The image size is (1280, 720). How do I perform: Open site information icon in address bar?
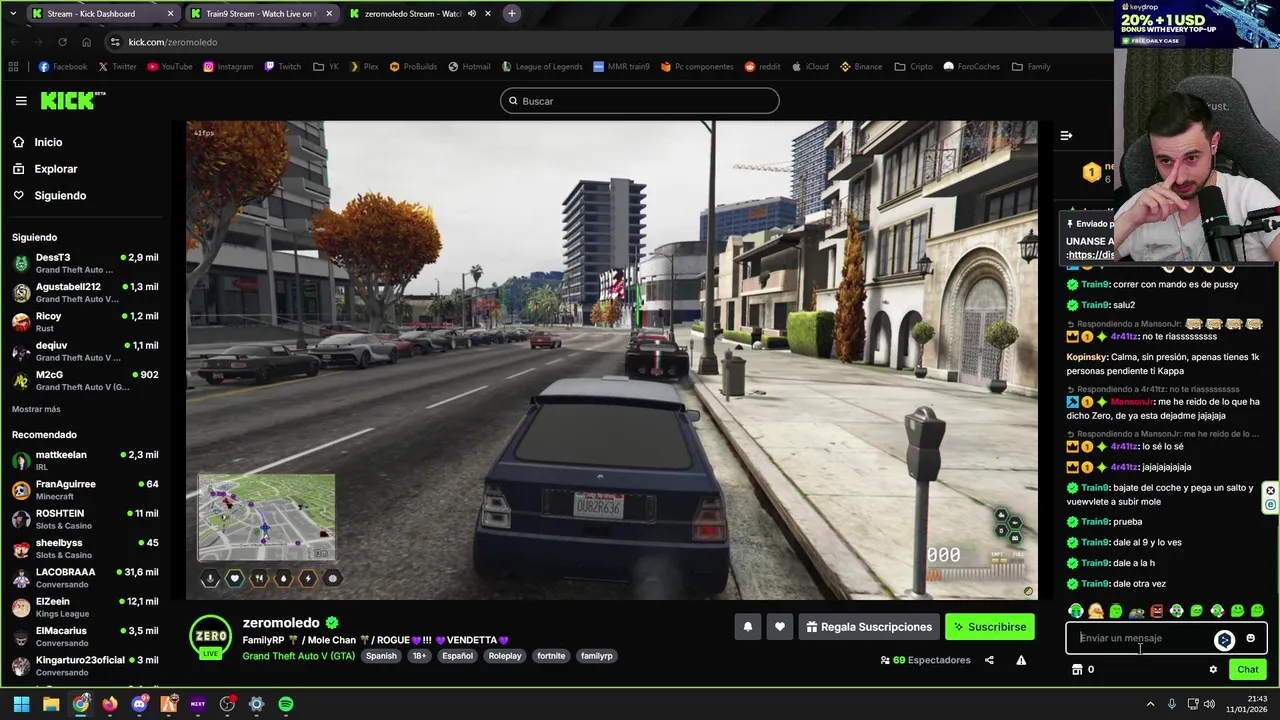(x=115, y=42)
